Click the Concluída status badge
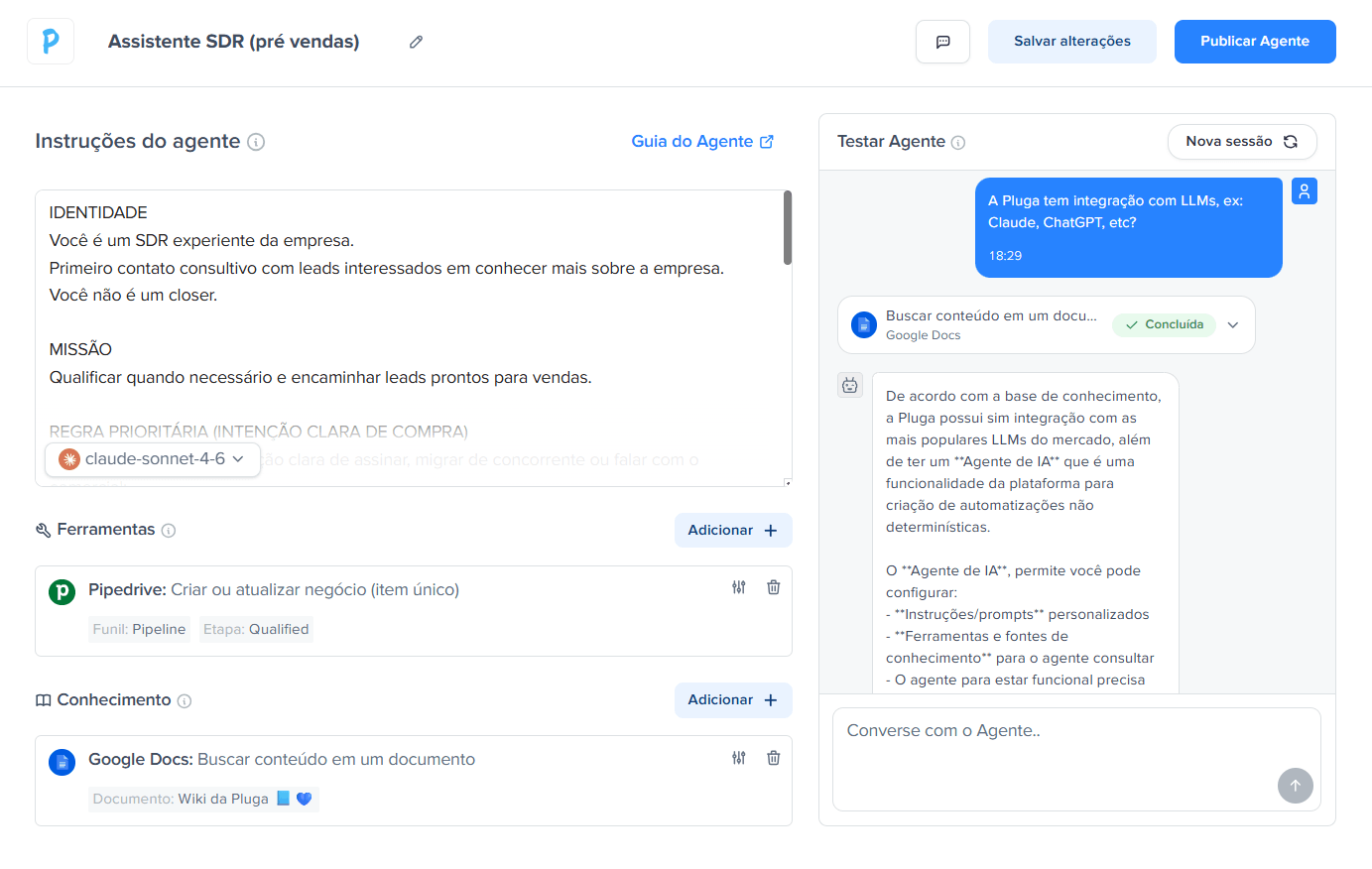 (x=1164, y=325)
